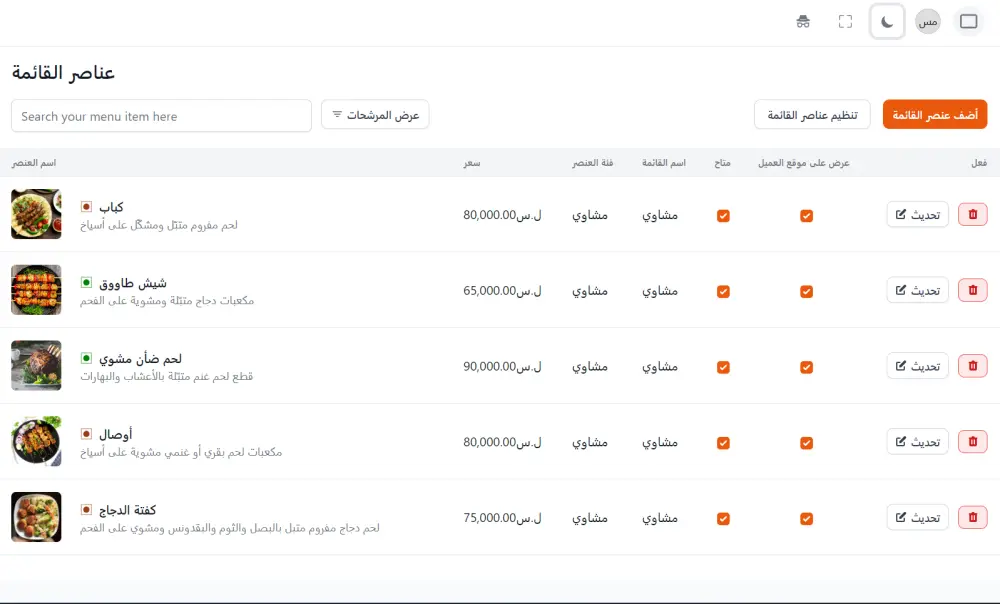Disable customer site visibility for شيش طاووق
Image resolution: width=1000 pixels, height=604 pixels.
pos(806,291)
